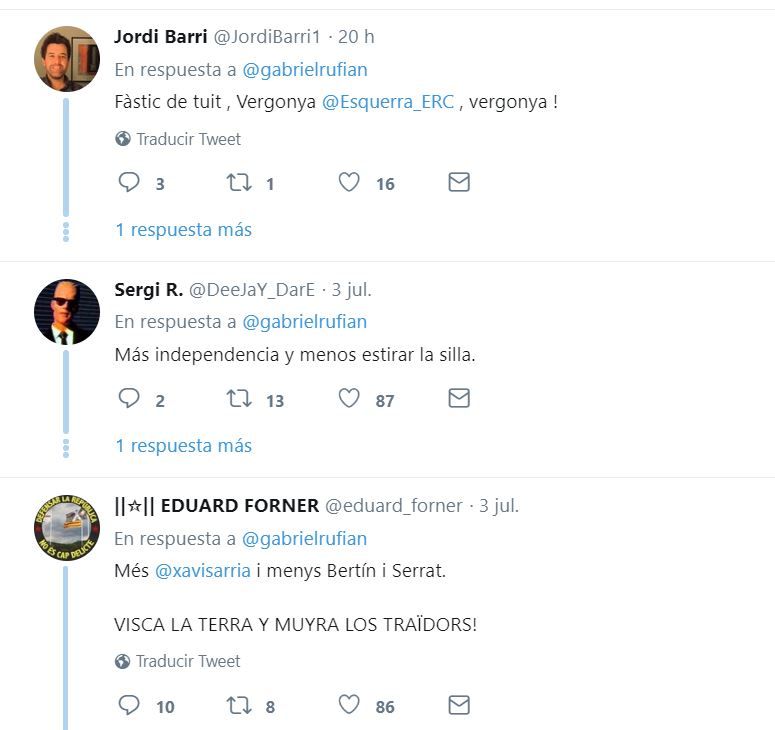Open Jordi Barri's profile avatar
The width and height of the screenshot is (775, 730).
point(67,58)
